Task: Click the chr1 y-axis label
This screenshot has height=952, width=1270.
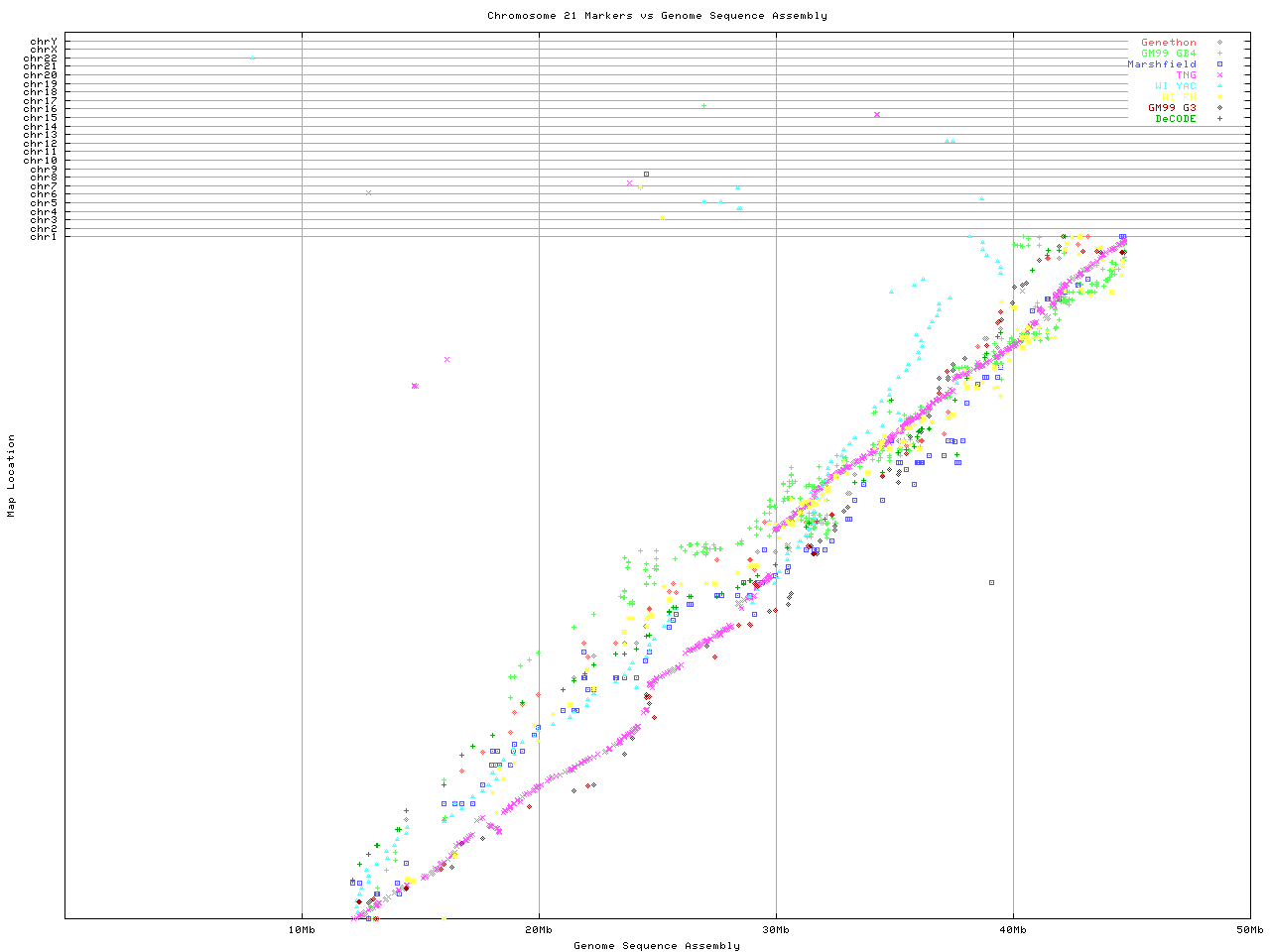Action: coord(44,237)
